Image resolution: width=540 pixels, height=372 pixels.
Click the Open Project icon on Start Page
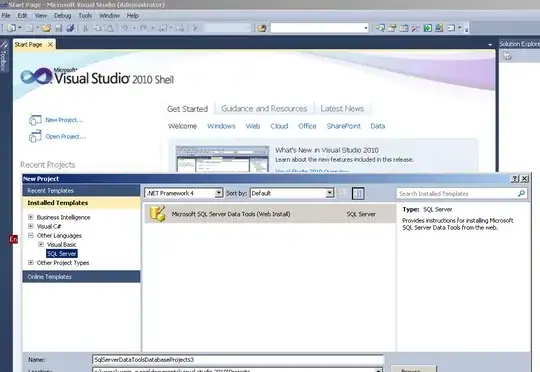35,136
